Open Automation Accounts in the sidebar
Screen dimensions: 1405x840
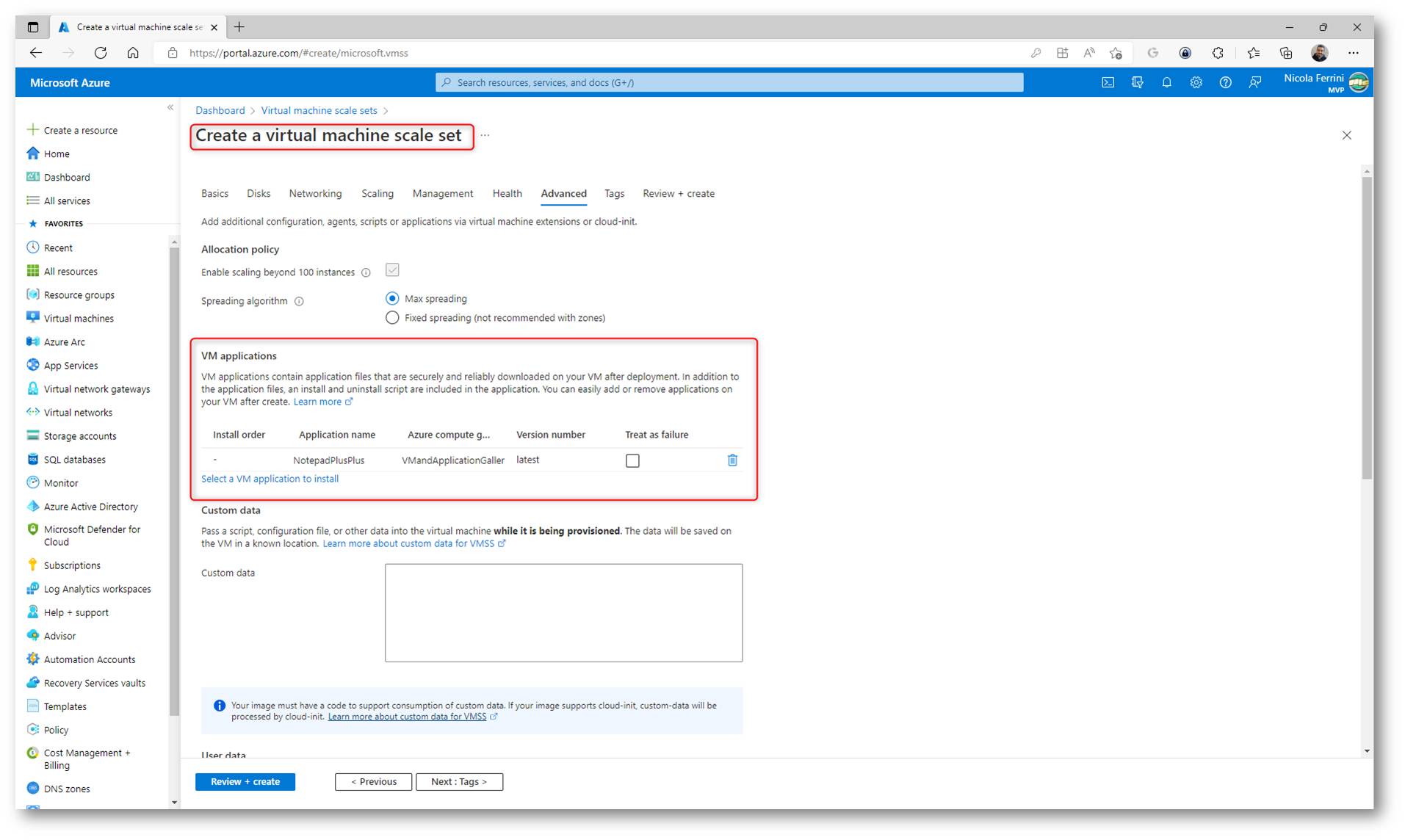[x=89, y=659]
